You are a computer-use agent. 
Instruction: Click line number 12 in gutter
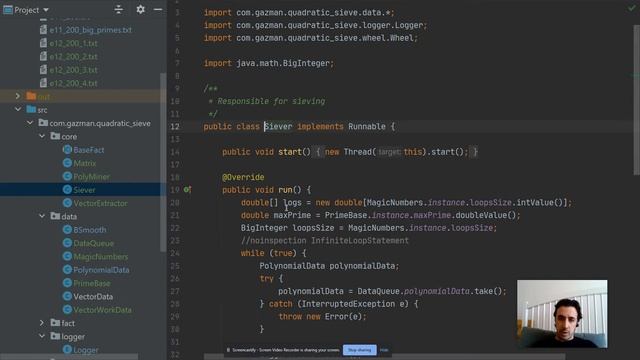point(175,127)
